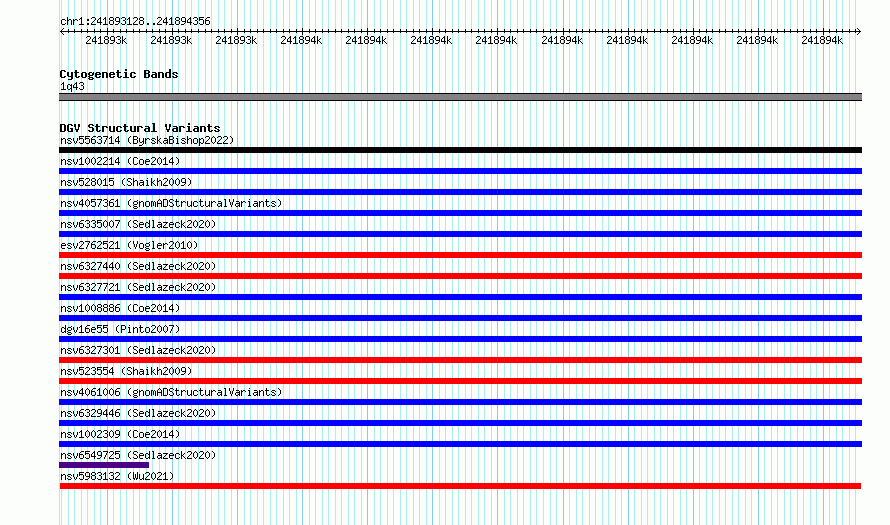Open the nsv528015 (Shaikh2009) label
890x525 pixels.
tap(126, 182)
